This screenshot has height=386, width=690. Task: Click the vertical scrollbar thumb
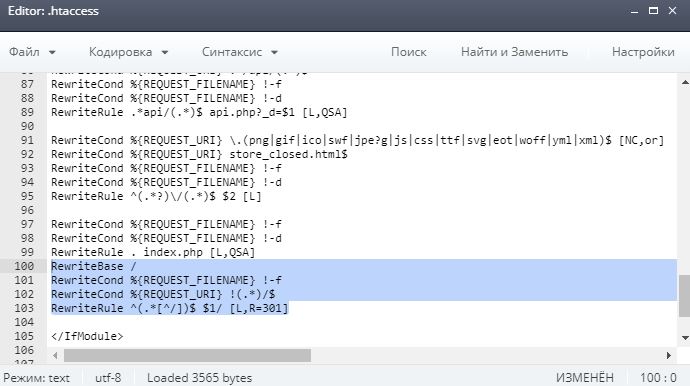pos(684,296)
